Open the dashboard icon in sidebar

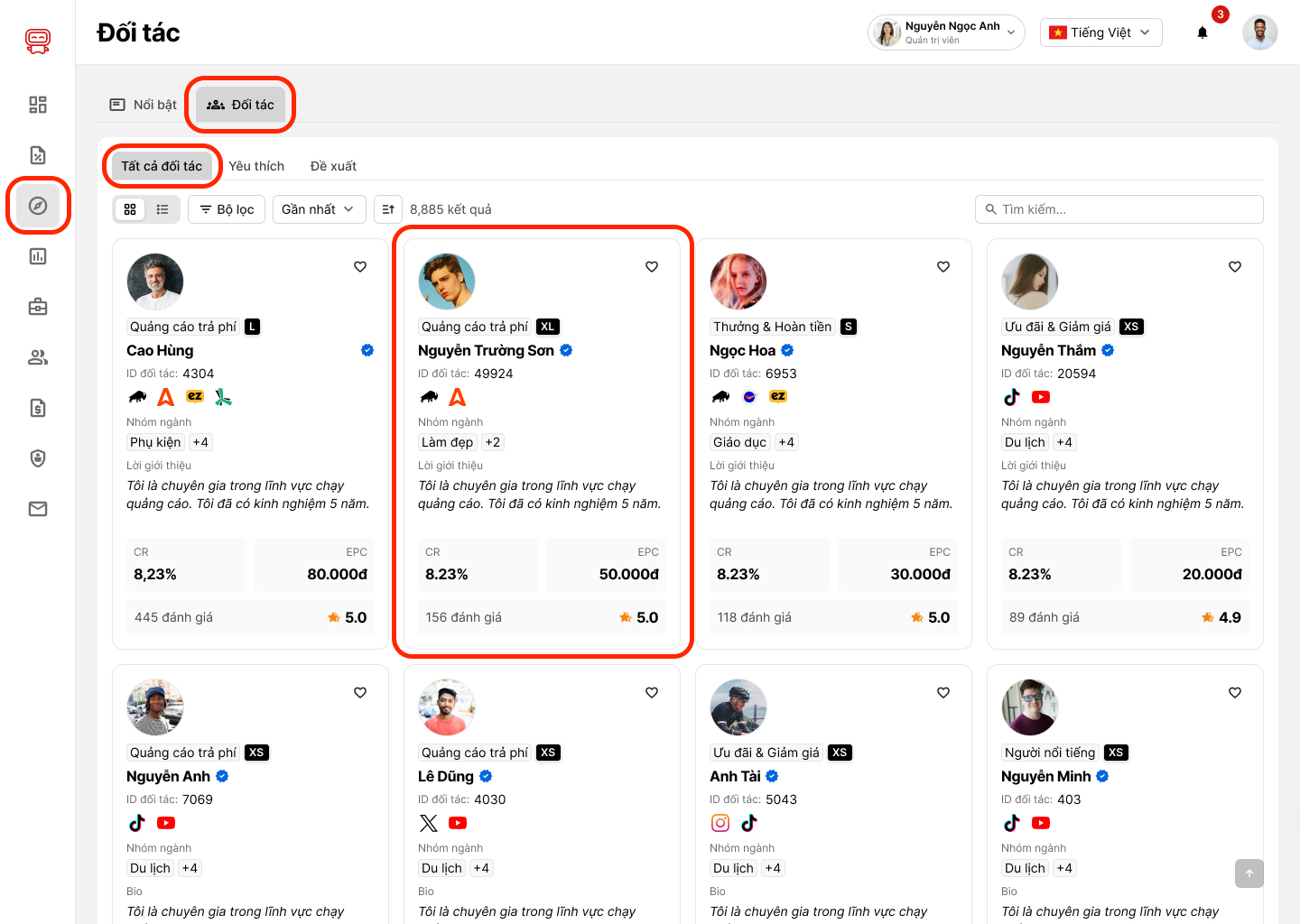[38, 105]
